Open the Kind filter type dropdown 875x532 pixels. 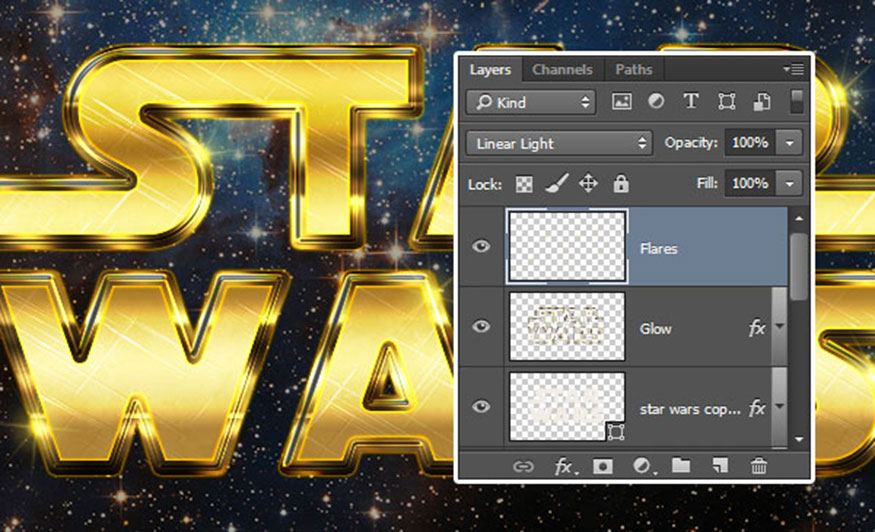click(x=531, y=102)
